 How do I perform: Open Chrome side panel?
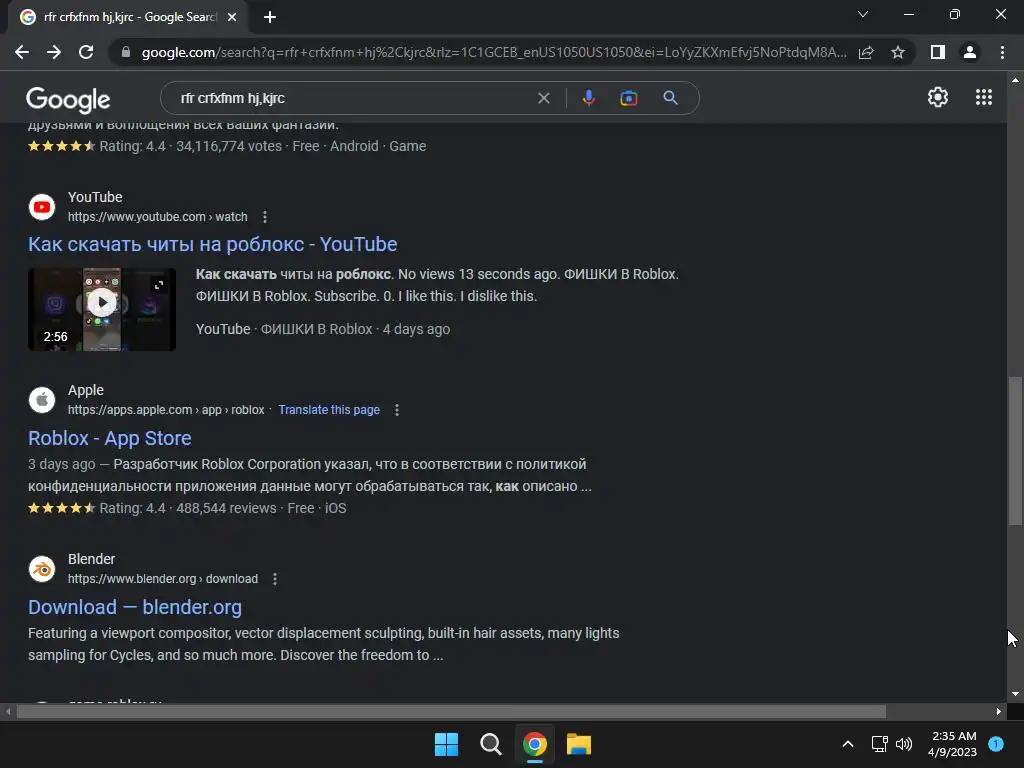[938, 52]
